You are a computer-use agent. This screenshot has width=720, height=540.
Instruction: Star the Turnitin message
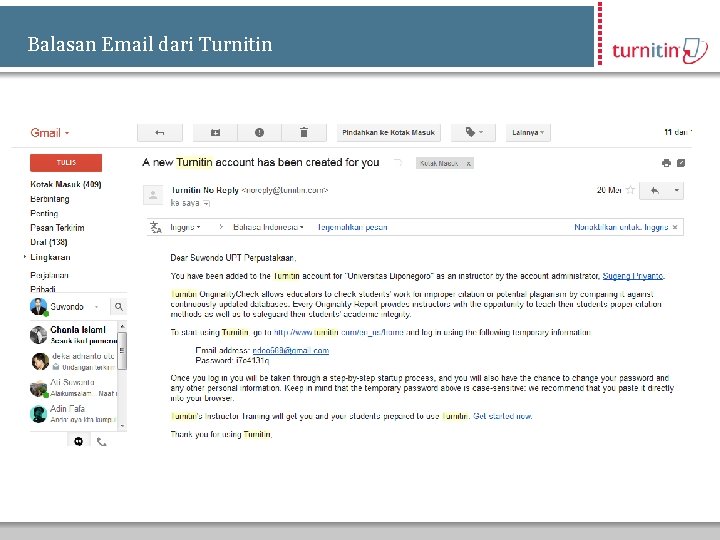[x=630, y=190]
